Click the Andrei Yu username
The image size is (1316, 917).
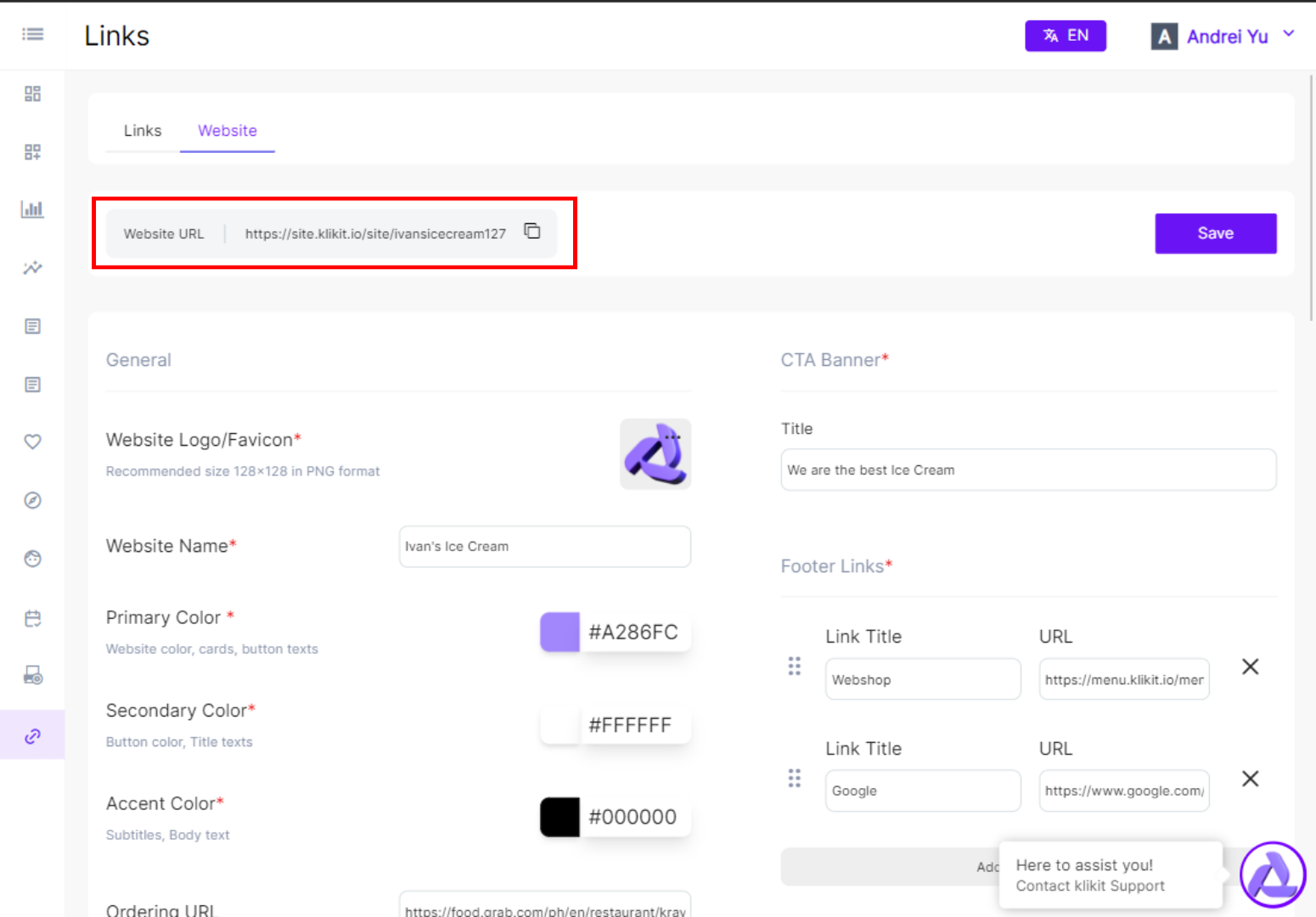[1227, 37]
